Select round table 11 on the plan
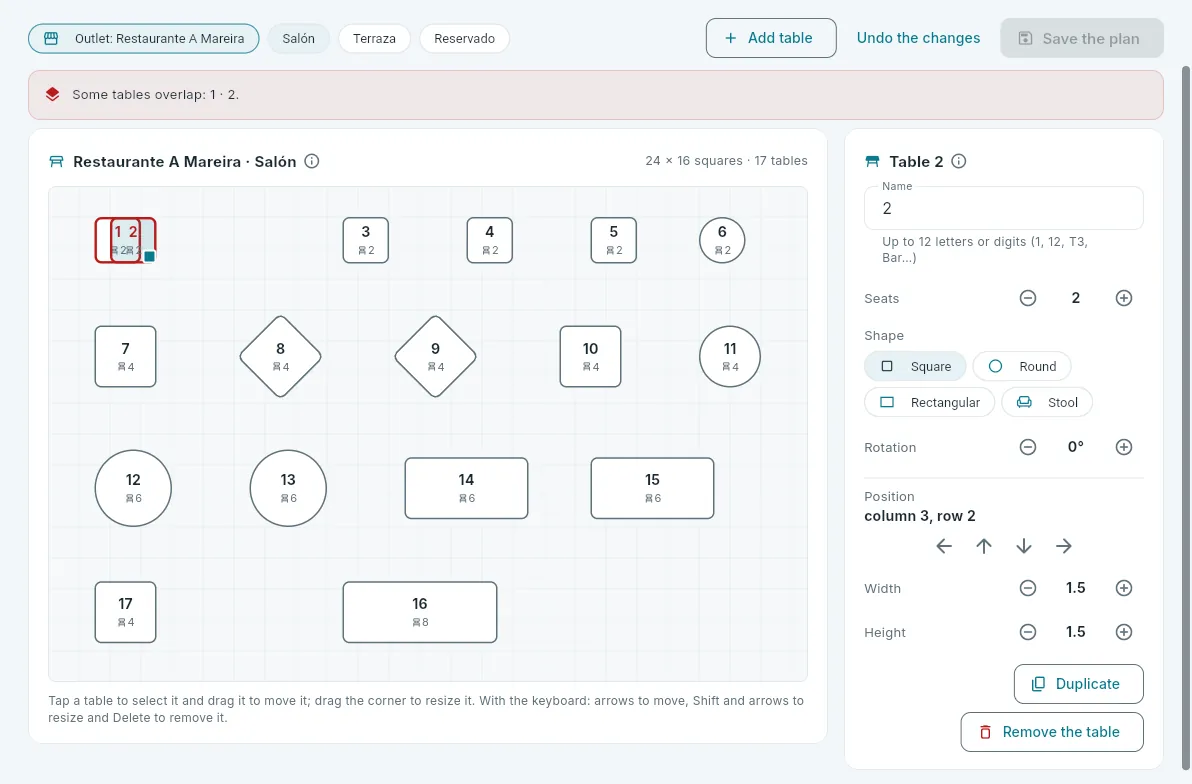 coord(730,357)
